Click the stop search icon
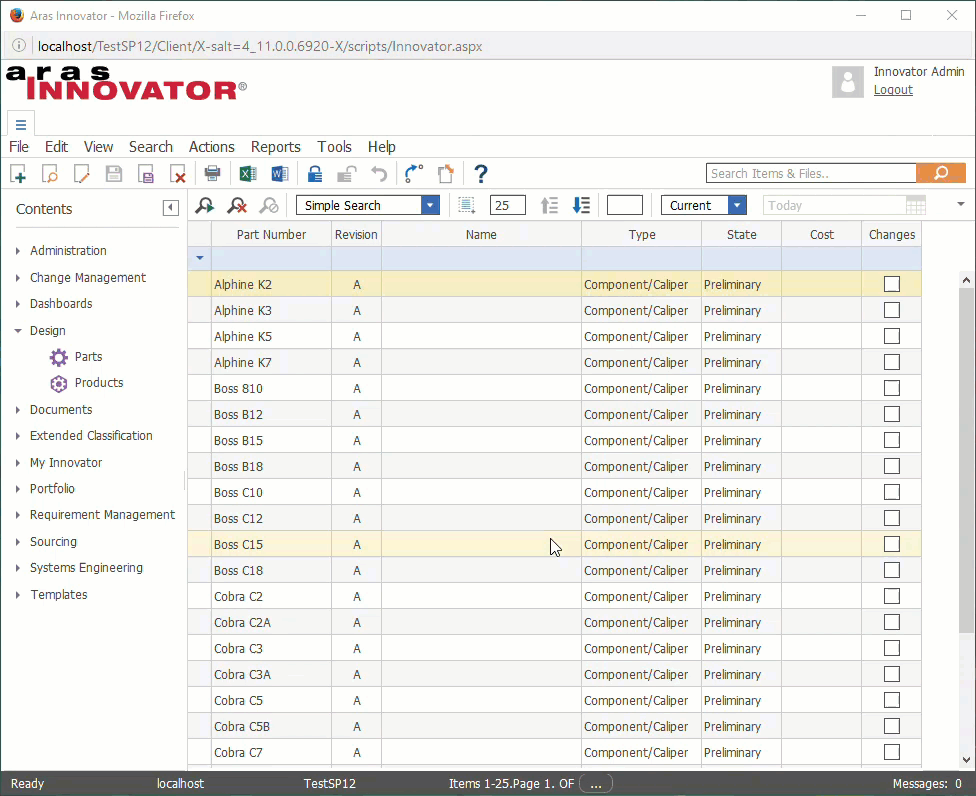 point(269,205)
